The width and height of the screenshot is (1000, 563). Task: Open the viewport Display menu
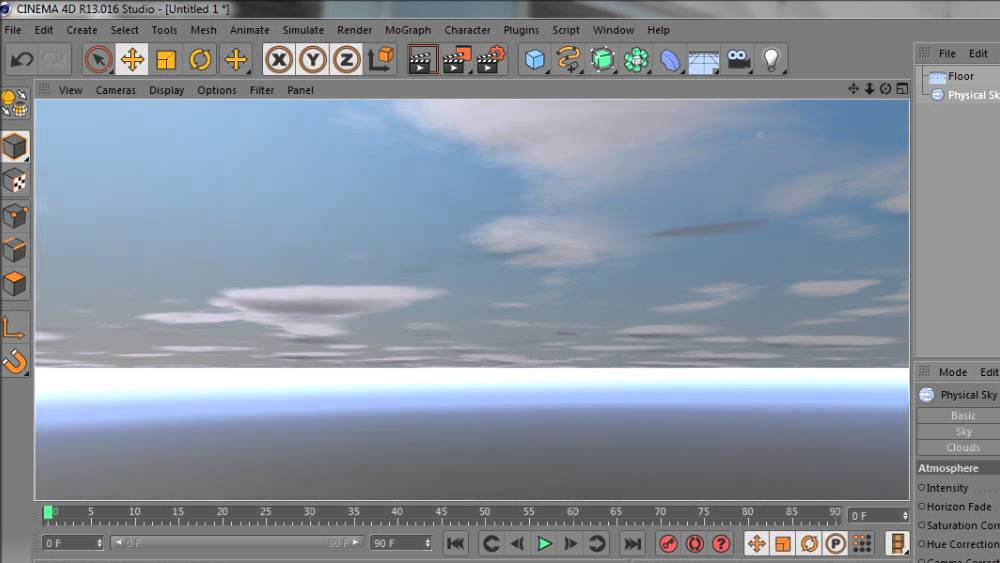pos(166,90)
